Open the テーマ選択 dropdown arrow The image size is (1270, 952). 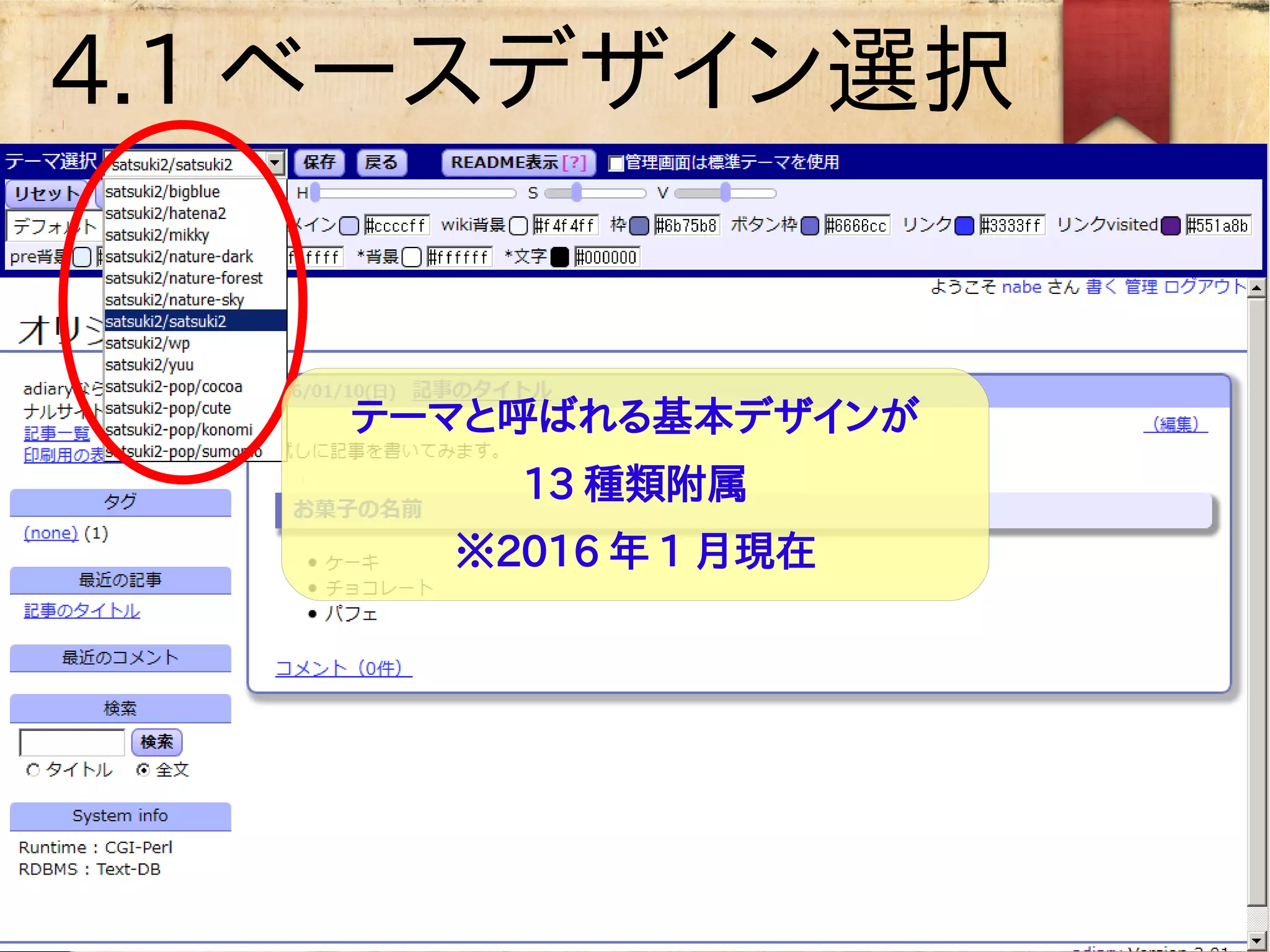pos(275,163)
